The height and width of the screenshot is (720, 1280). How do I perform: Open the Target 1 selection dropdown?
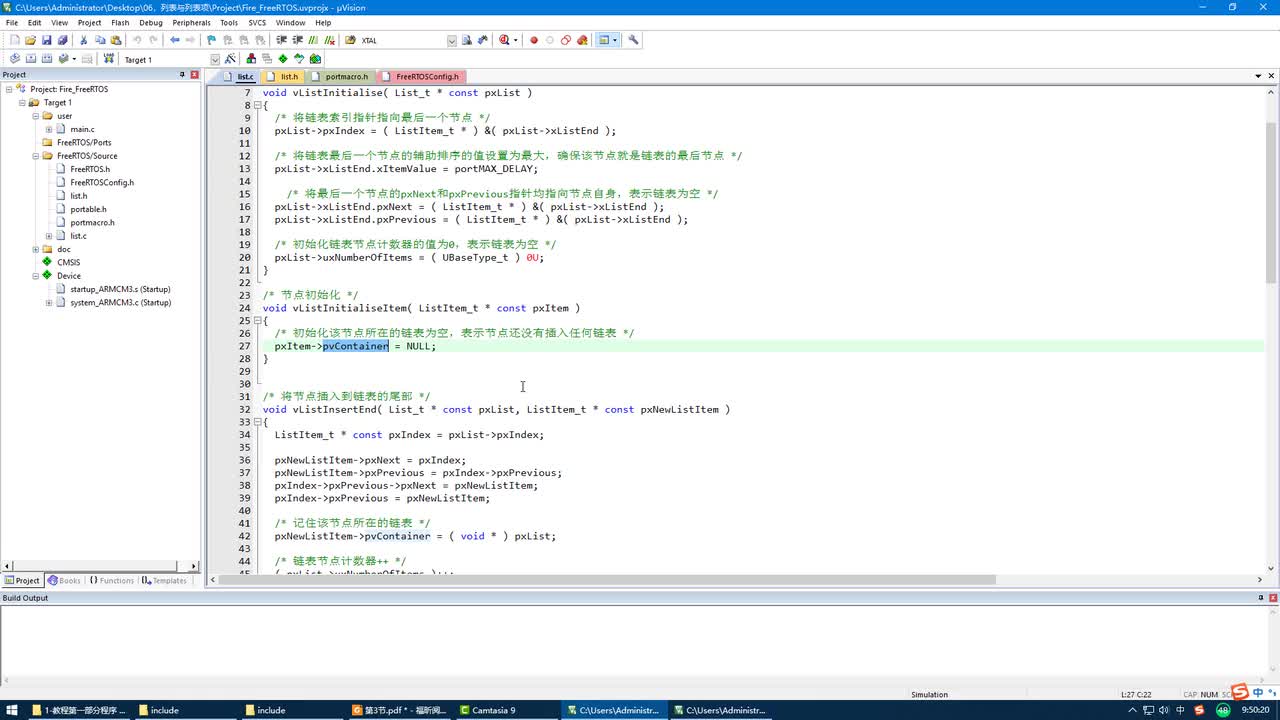215,59
